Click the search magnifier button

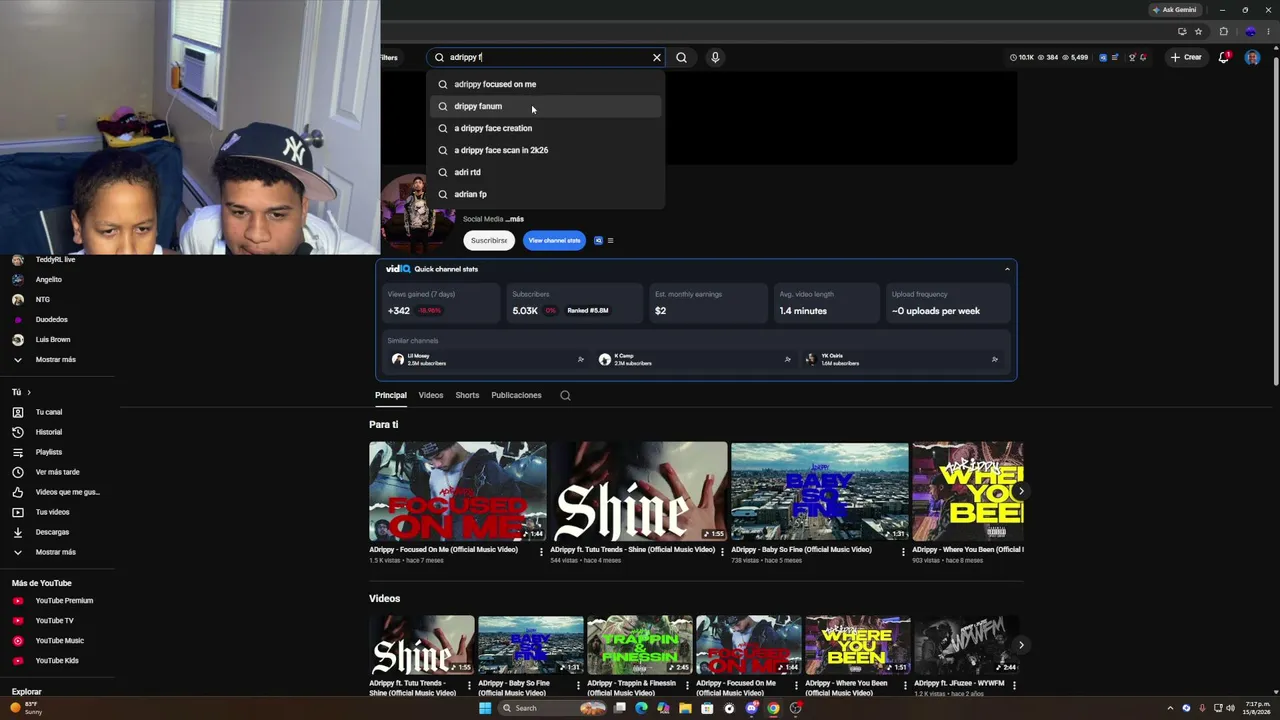pyautogui.click(x=681, y=57)
